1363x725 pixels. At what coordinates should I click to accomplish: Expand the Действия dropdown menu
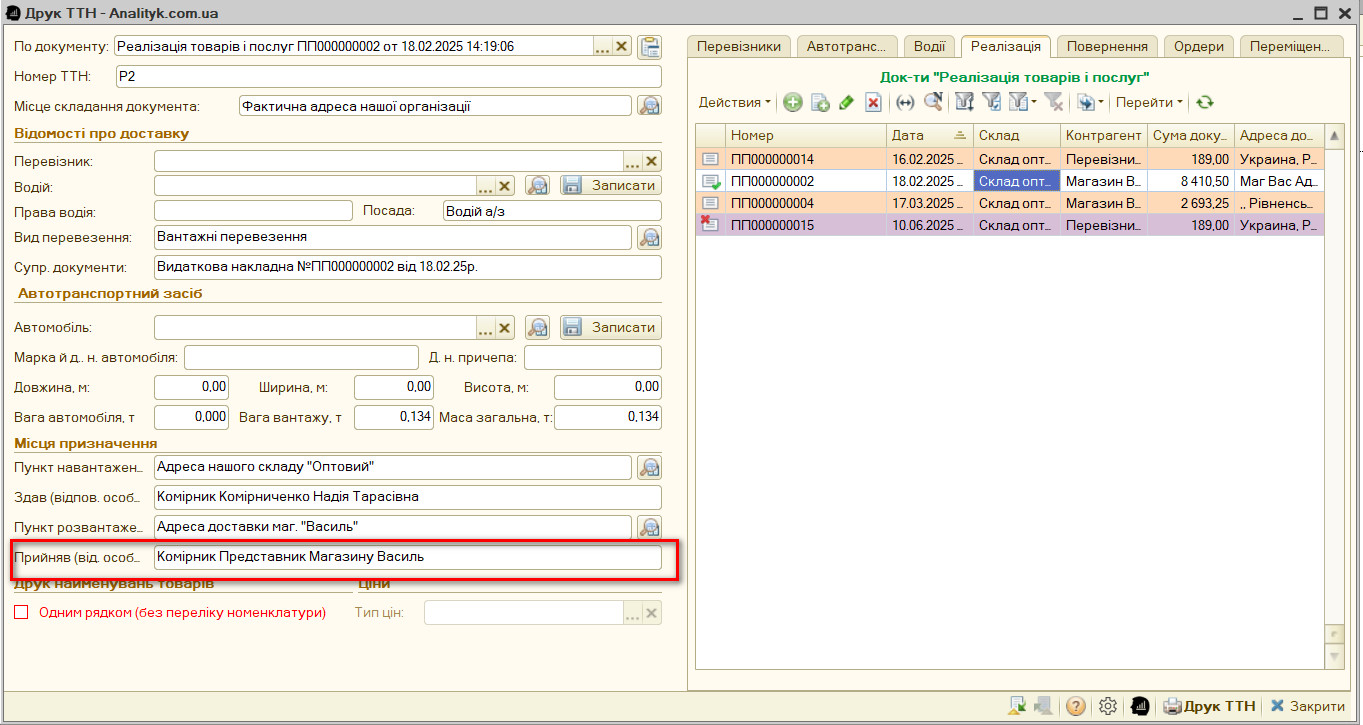735,102
